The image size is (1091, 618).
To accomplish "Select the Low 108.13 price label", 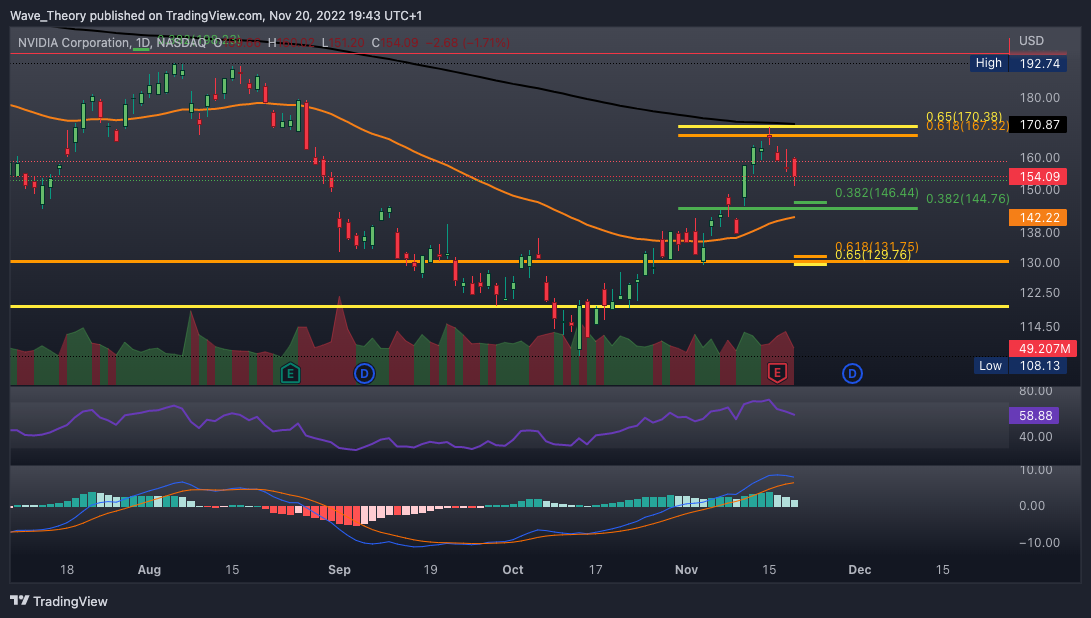I will [x=1019, y=365].
